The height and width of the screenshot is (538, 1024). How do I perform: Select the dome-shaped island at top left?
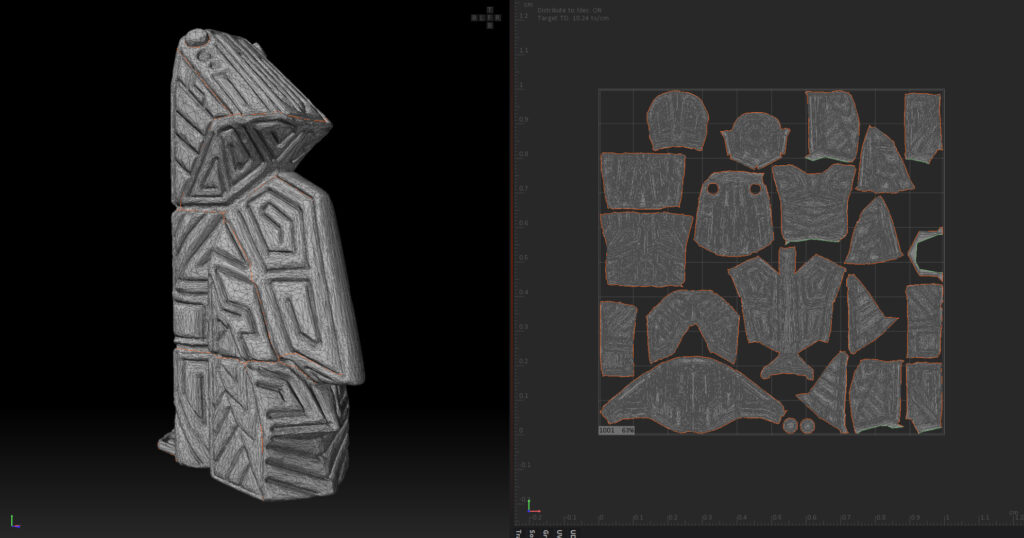pos(677,121)
